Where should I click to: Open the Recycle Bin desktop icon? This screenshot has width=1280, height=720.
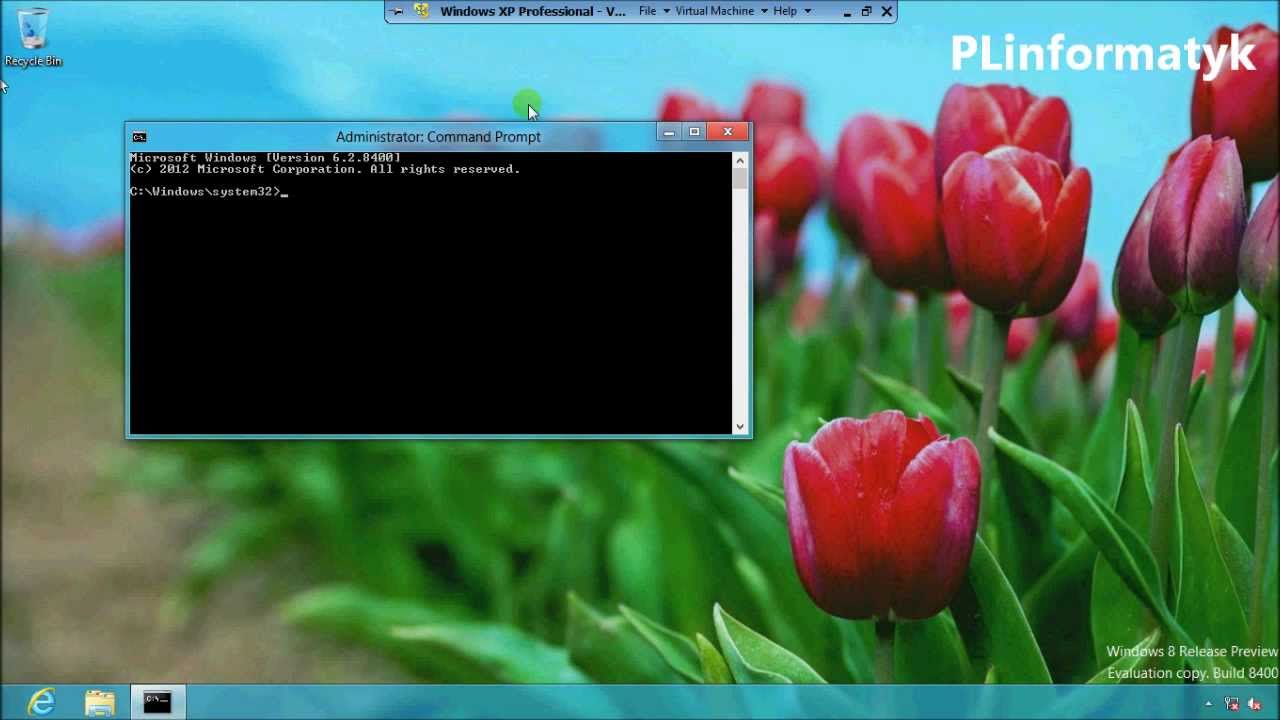tap(32, 38)
